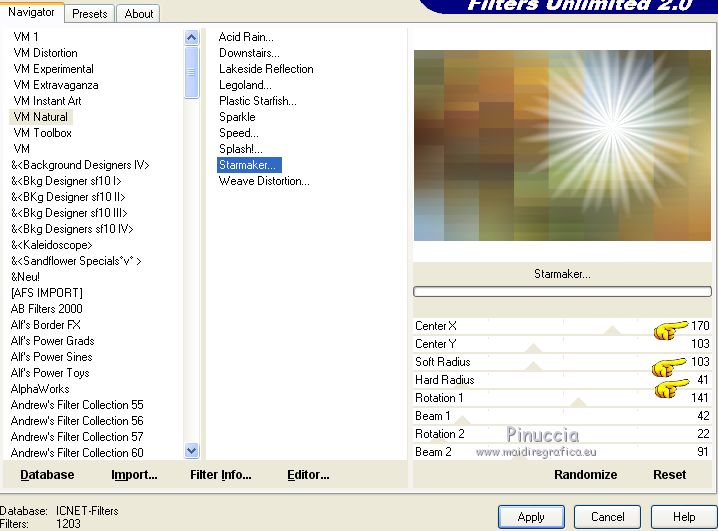Select VM Instant Art category
The image size is (718, 531).
pyautogui.click(x=48, y=101)
